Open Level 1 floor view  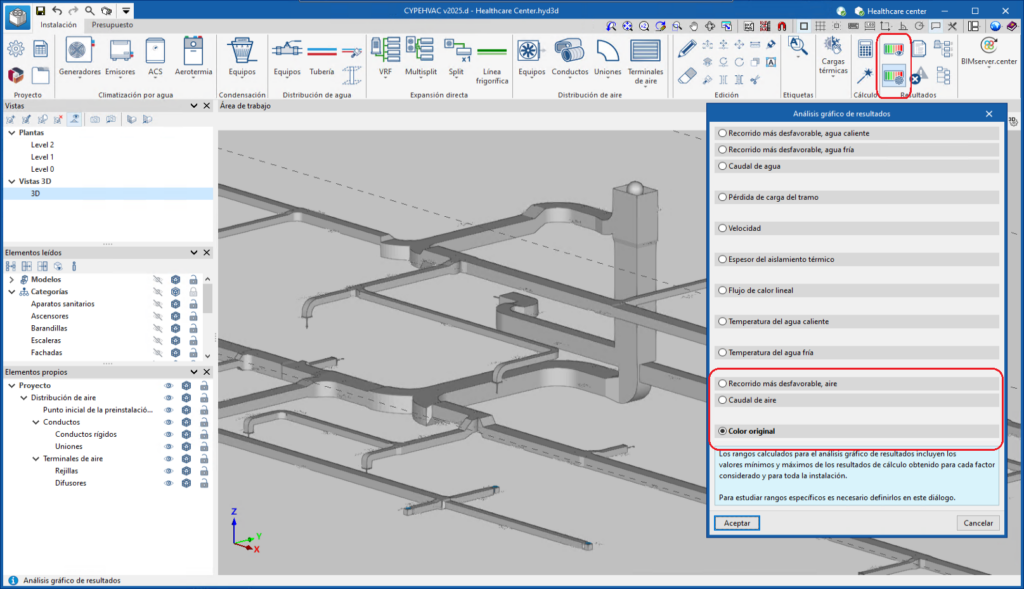coord(42,157)
